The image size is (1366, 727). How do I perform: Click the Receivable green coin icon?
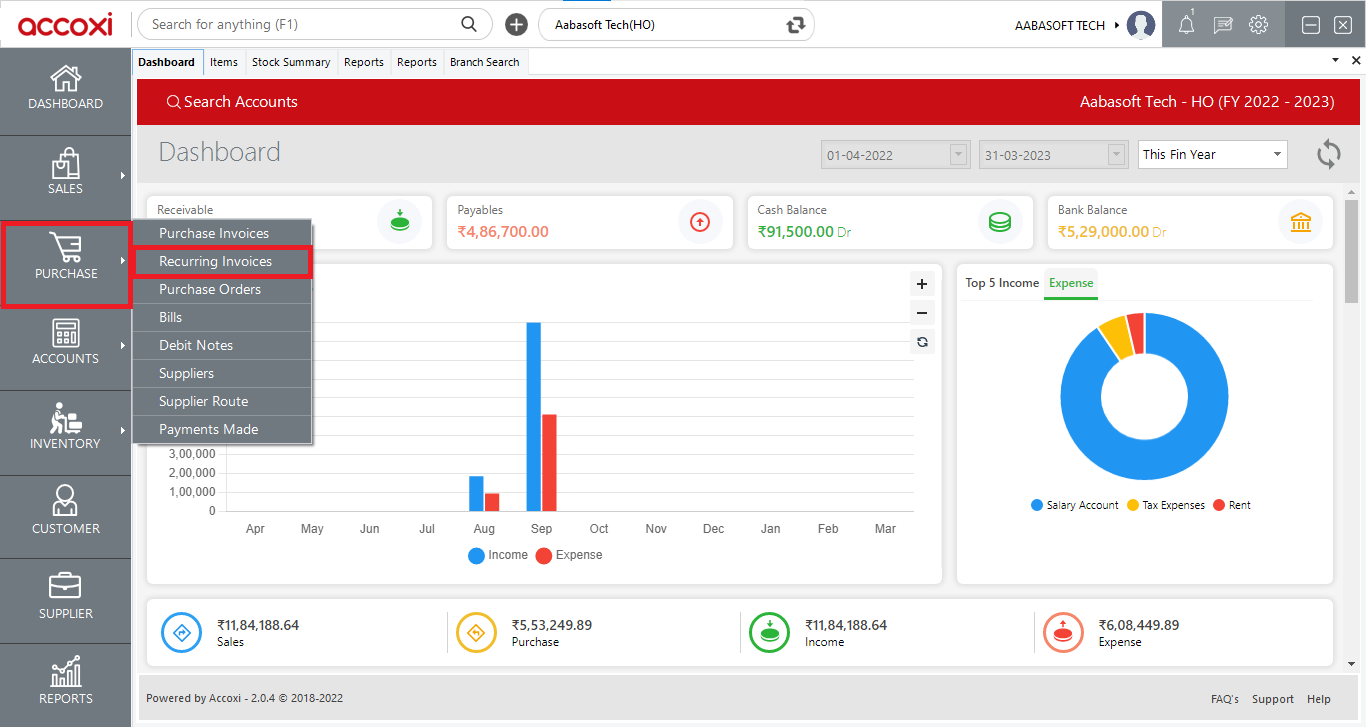coord(399,222)
